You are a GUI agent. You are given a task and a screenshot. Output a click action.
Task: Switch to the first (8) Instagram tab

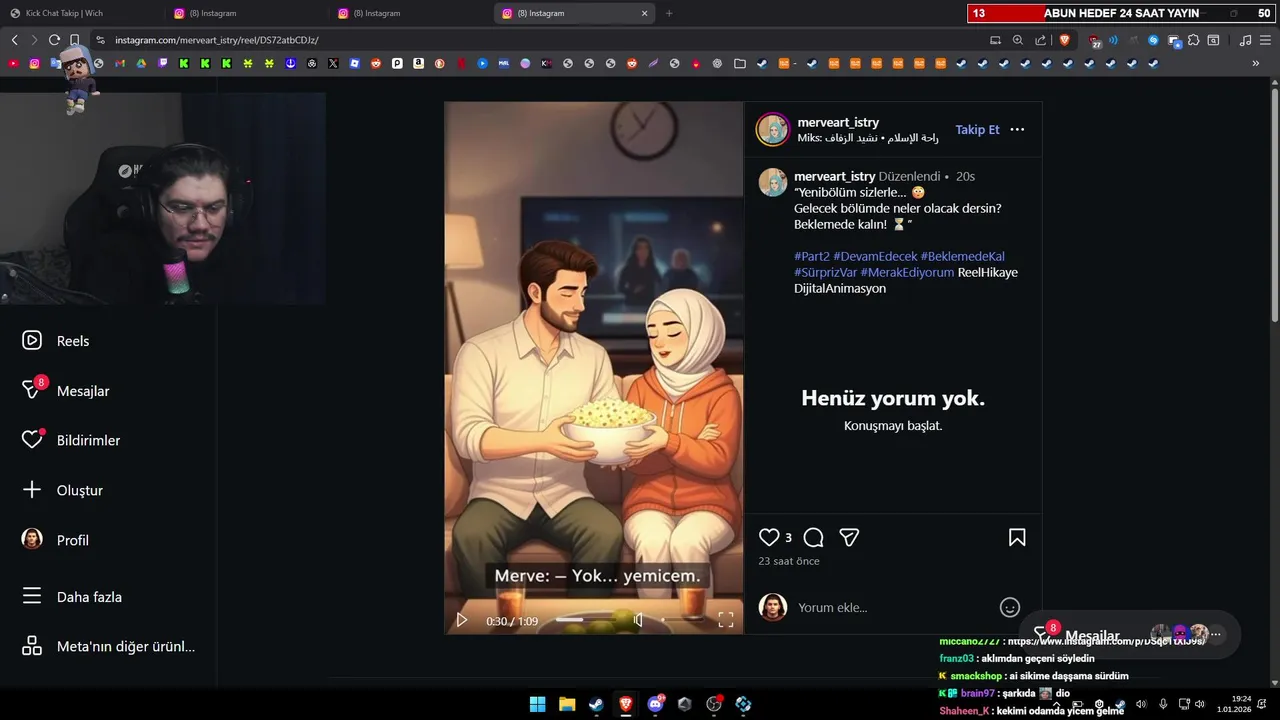click(x=247, y=13)
